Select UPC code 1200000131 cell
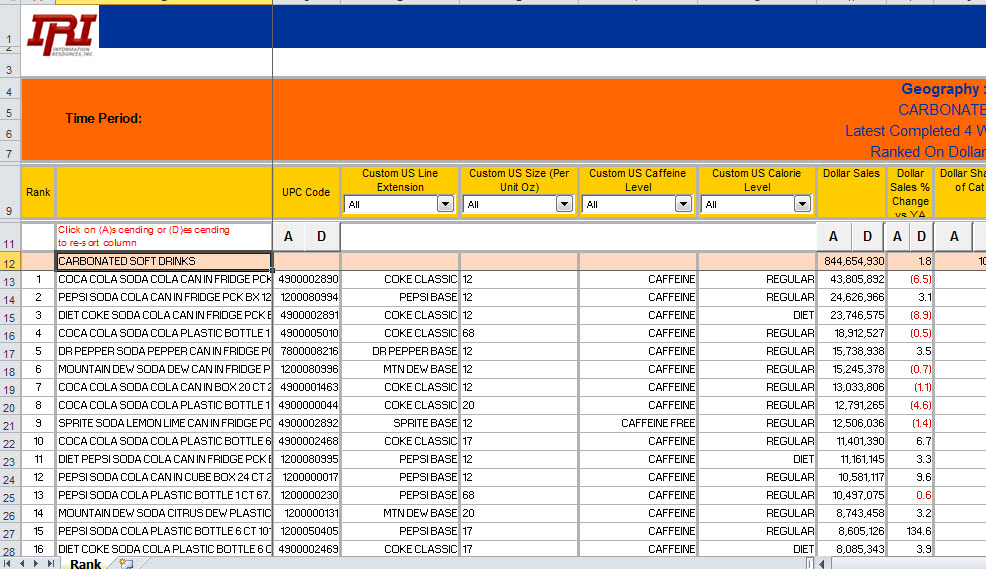The width and height of the screenshot is (986, 569). 307,513
